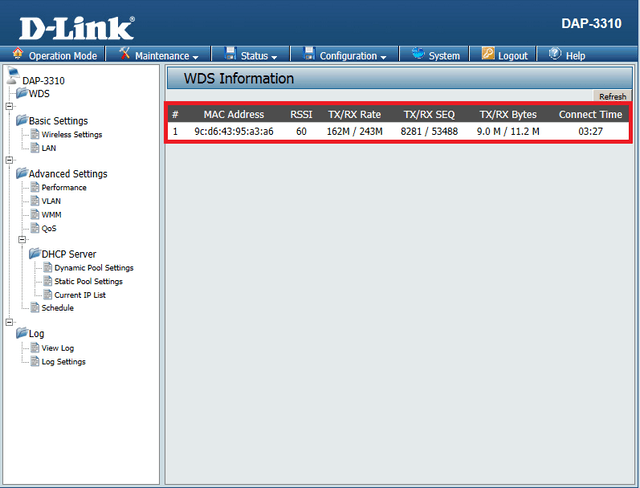Open View Log in the tree
640x488 pixels.
58,348
